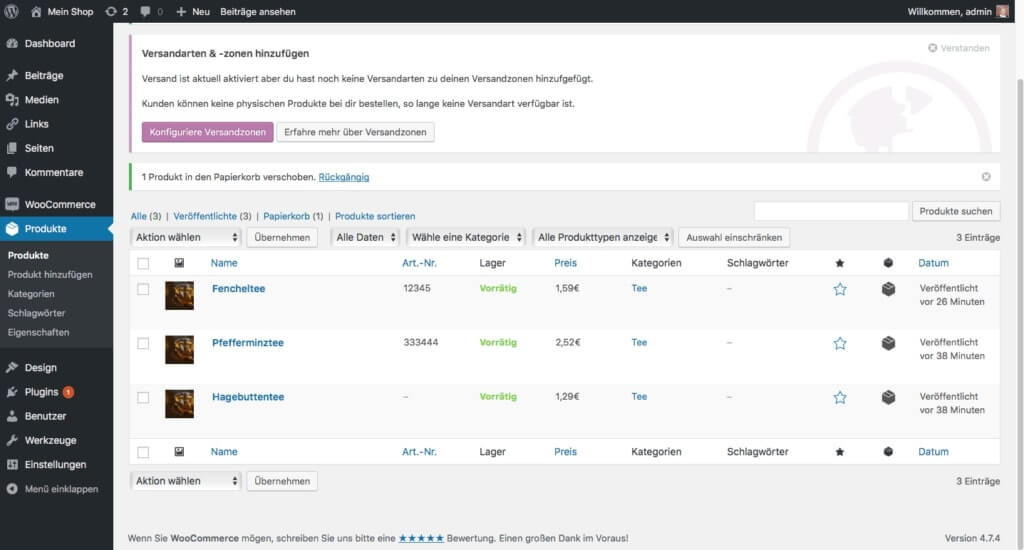1024x550 pixels.
Task: Click the Konfiguriere Versandzonen button
Action: point(208,132)
